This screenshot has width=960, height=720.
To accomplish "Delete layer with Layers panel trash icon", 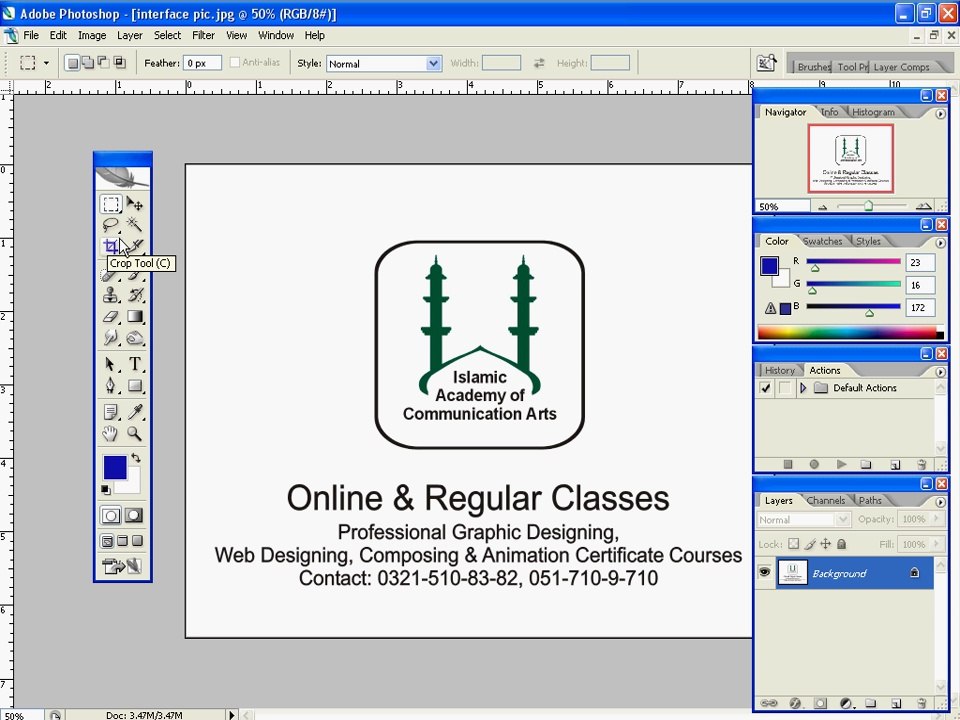I will (x=921, y=703).
